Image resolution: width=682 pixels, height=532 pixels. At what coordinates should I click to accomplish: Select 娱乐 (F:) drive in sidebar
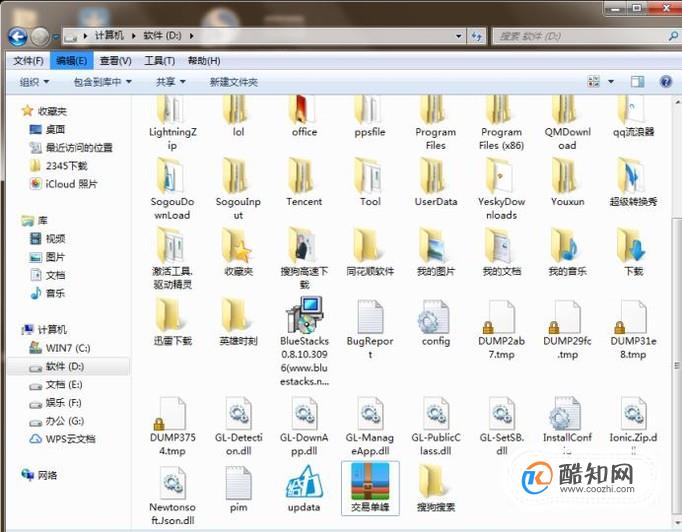point(55,403)
